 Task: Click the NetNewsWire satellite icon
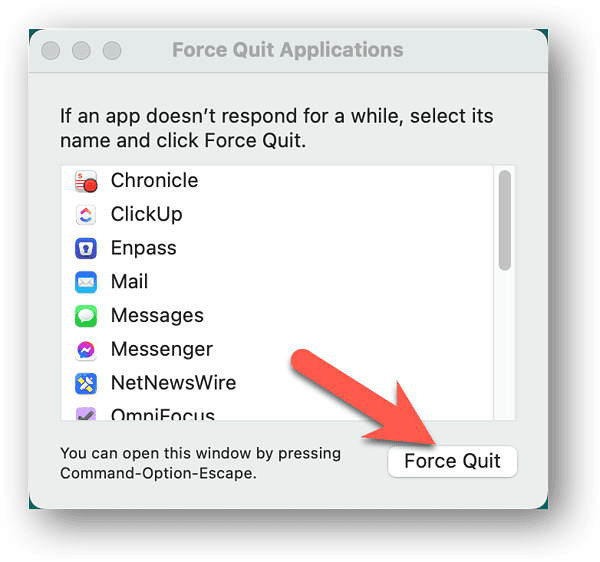pyautogui.click(x=86, y=383)
